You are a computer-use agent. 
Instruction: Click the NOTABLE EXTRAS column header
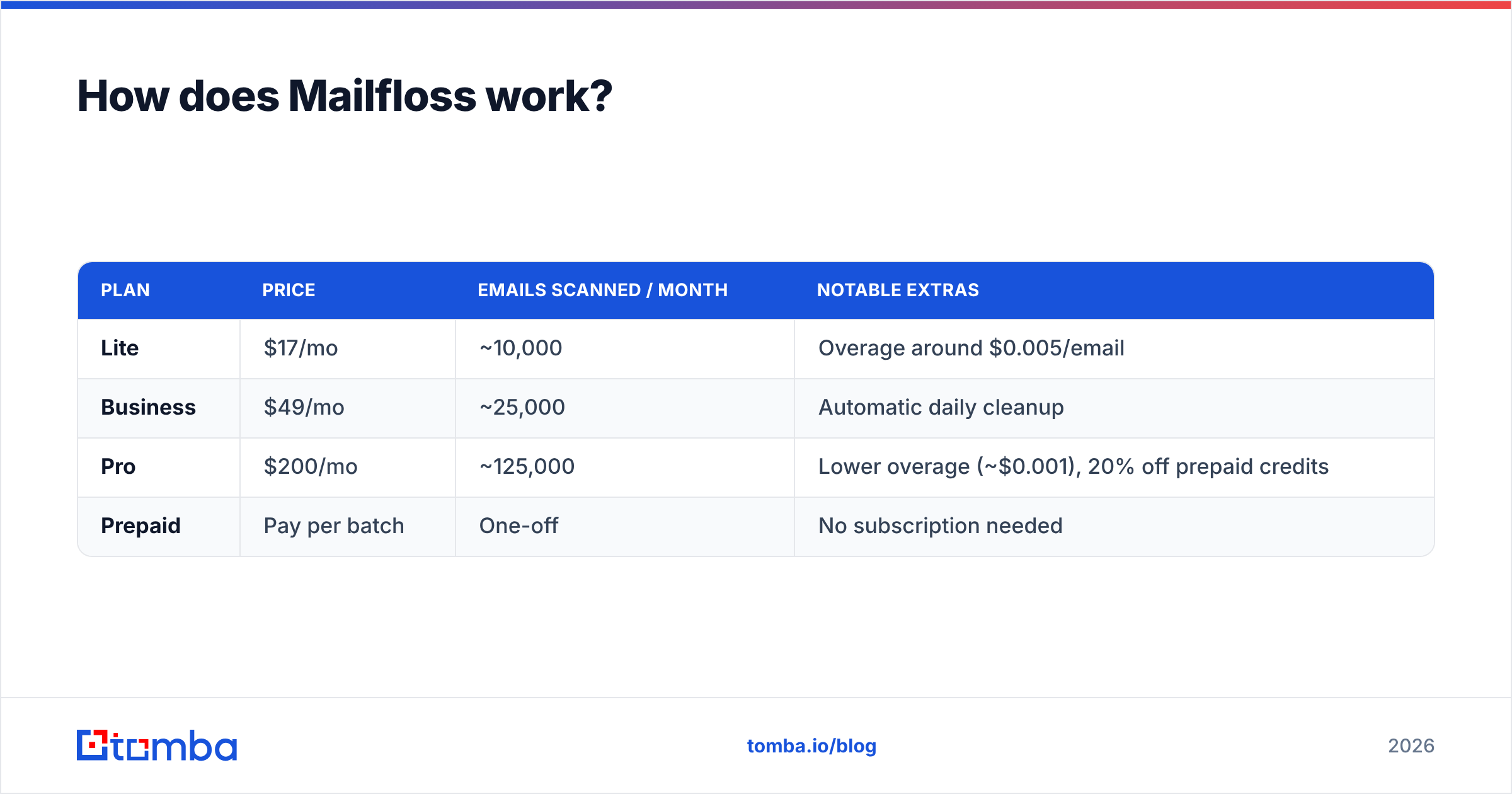[898, 290]
